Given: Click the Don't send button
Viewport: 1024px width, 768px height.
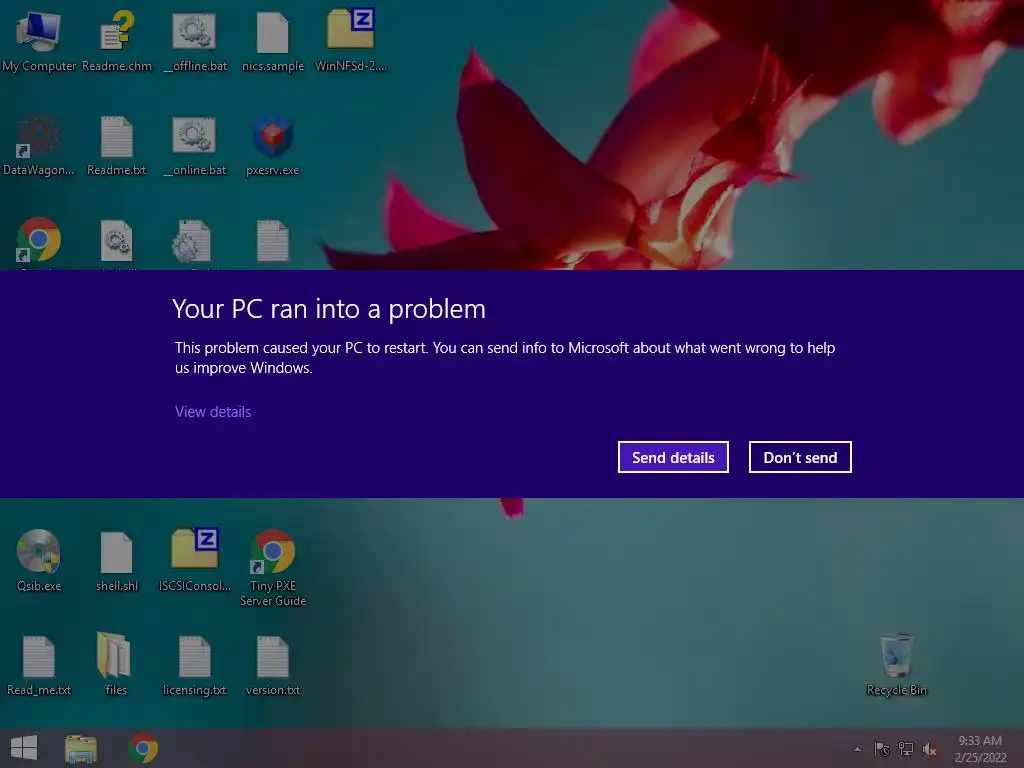Looking at the screenshot, I should [800, 457].
